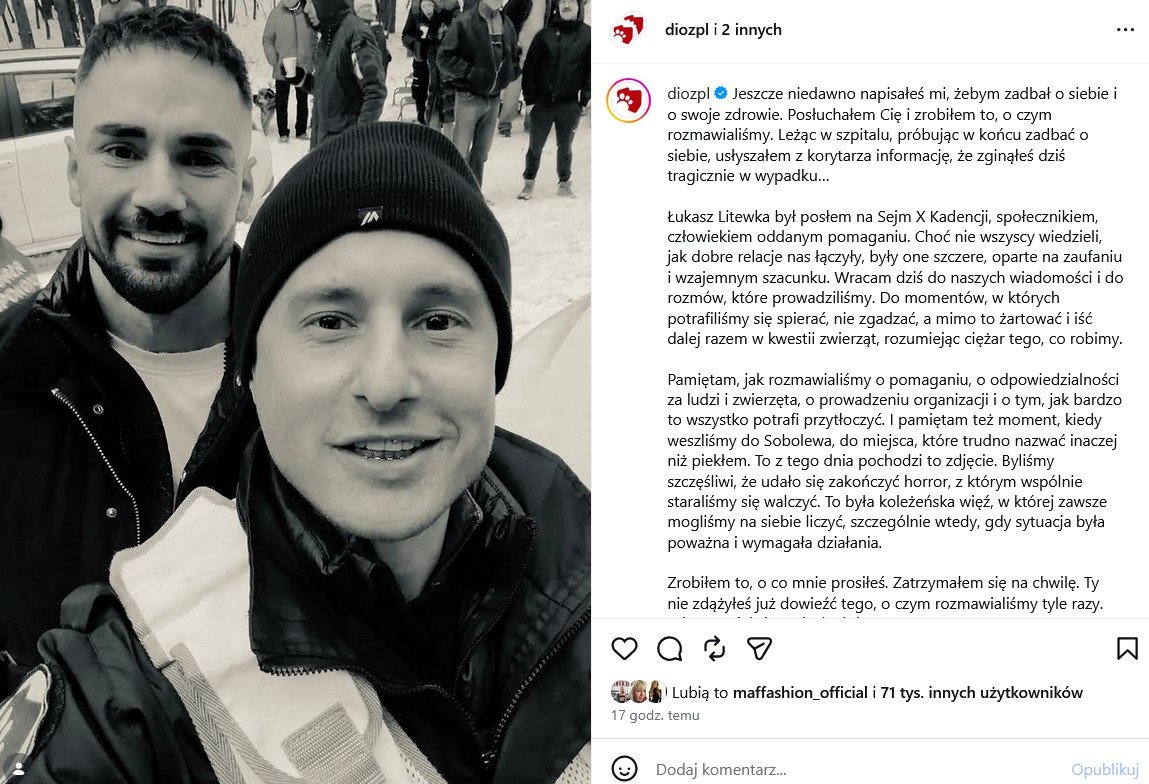Click the diozpl avatar in the header
The image size is (1149, 784).
tap(628, 30)
